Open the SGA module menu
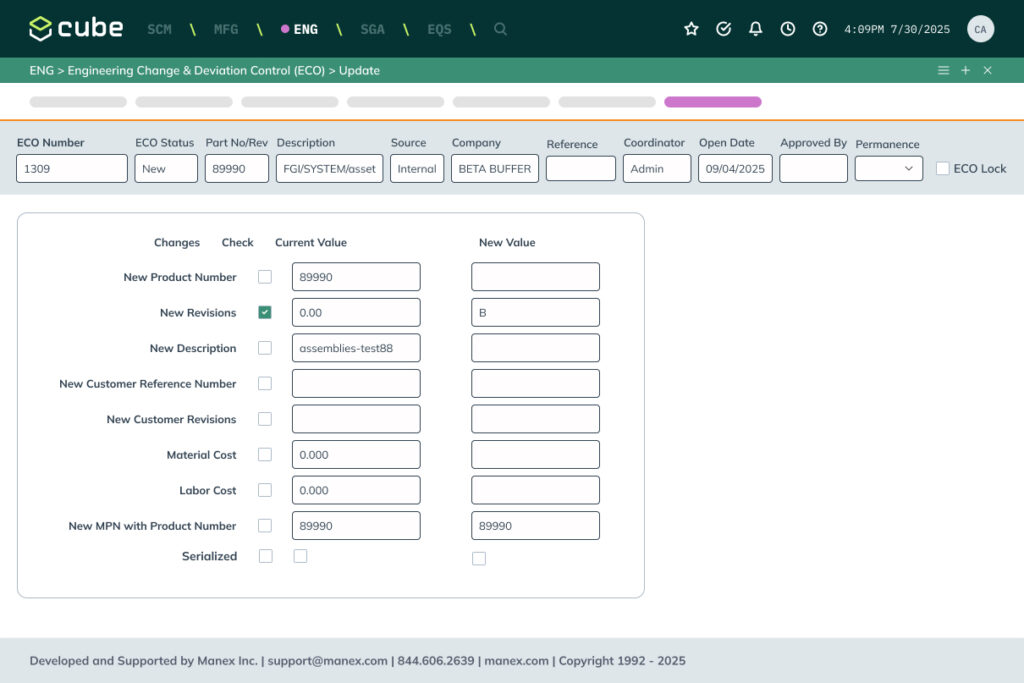Screen dimensions: 1024x683 click(x=372, y=29)
